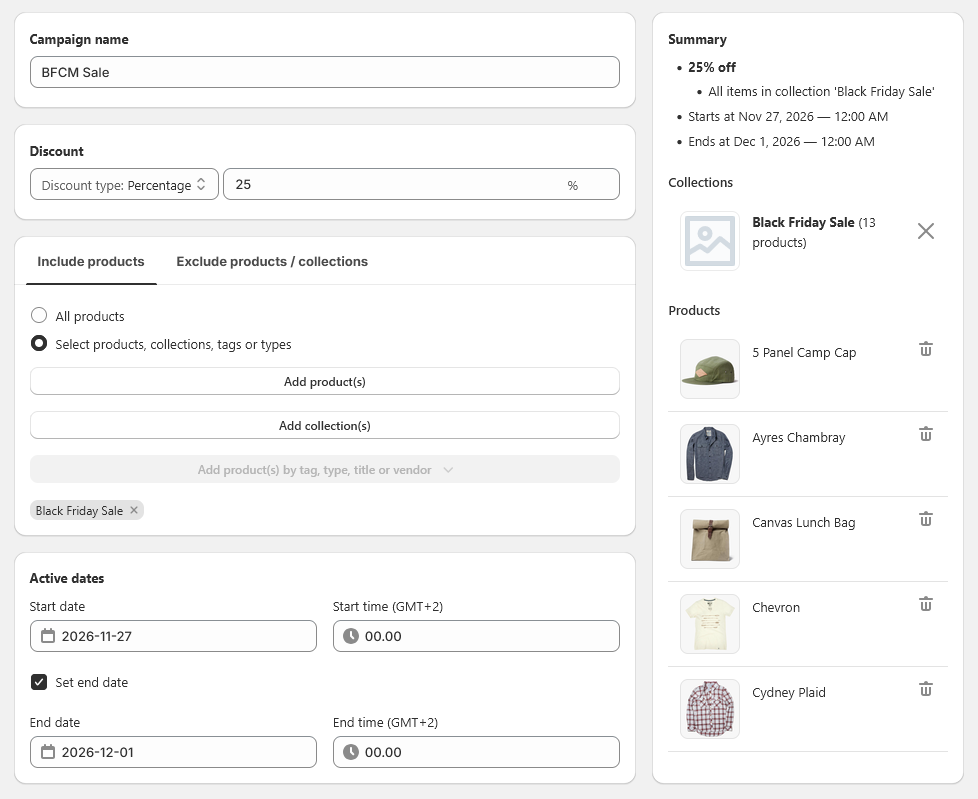Click the 'Cydney Plaid' product name
Image resolution: width=978 pixels, height=799 pixels.
pos(789,692)
